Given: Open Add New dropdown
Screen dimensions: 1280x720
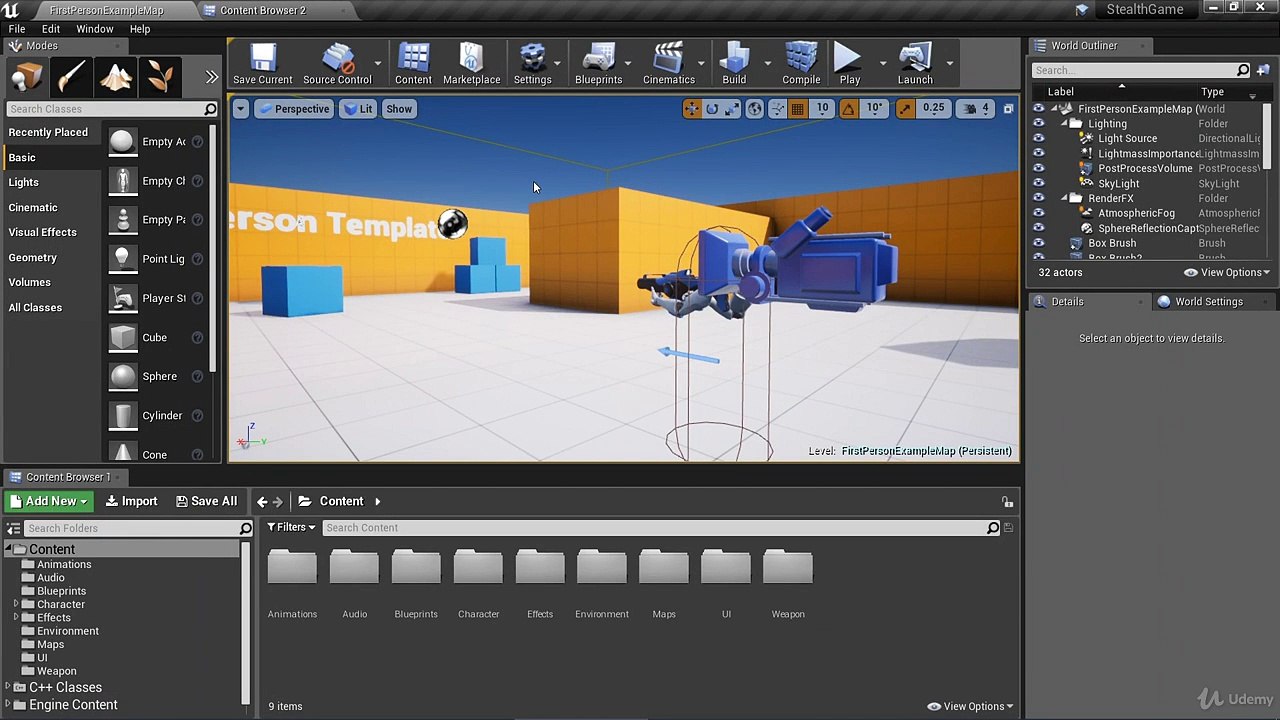Looking at the screenshot, I should click(x=49, y=501).
